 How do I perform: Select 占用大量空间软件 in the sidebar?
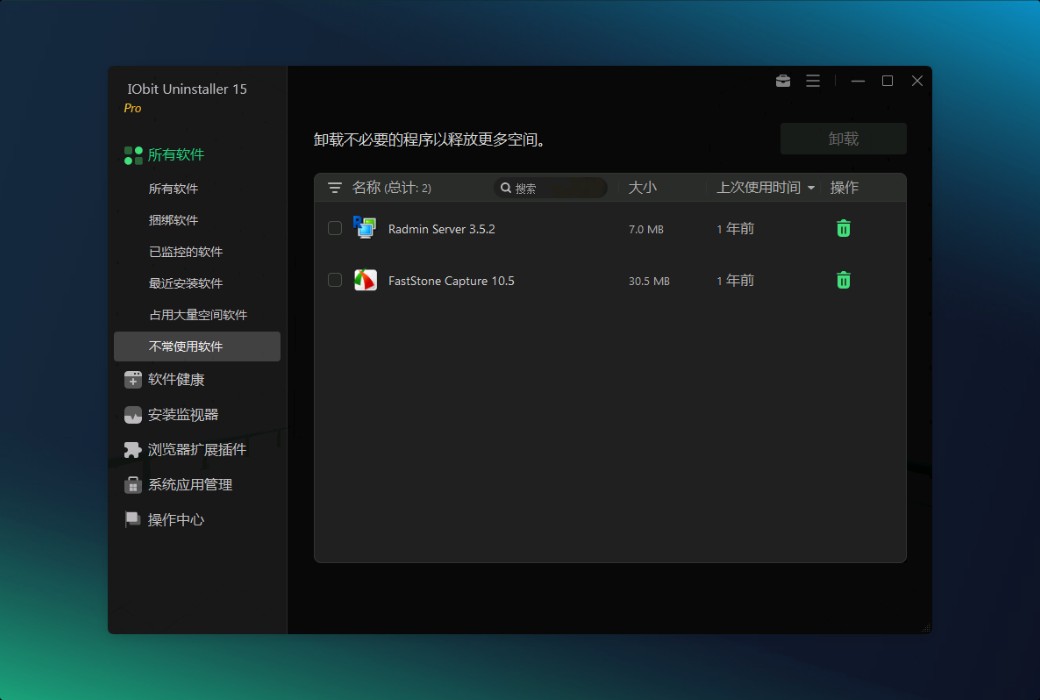(x=198, y=315)
